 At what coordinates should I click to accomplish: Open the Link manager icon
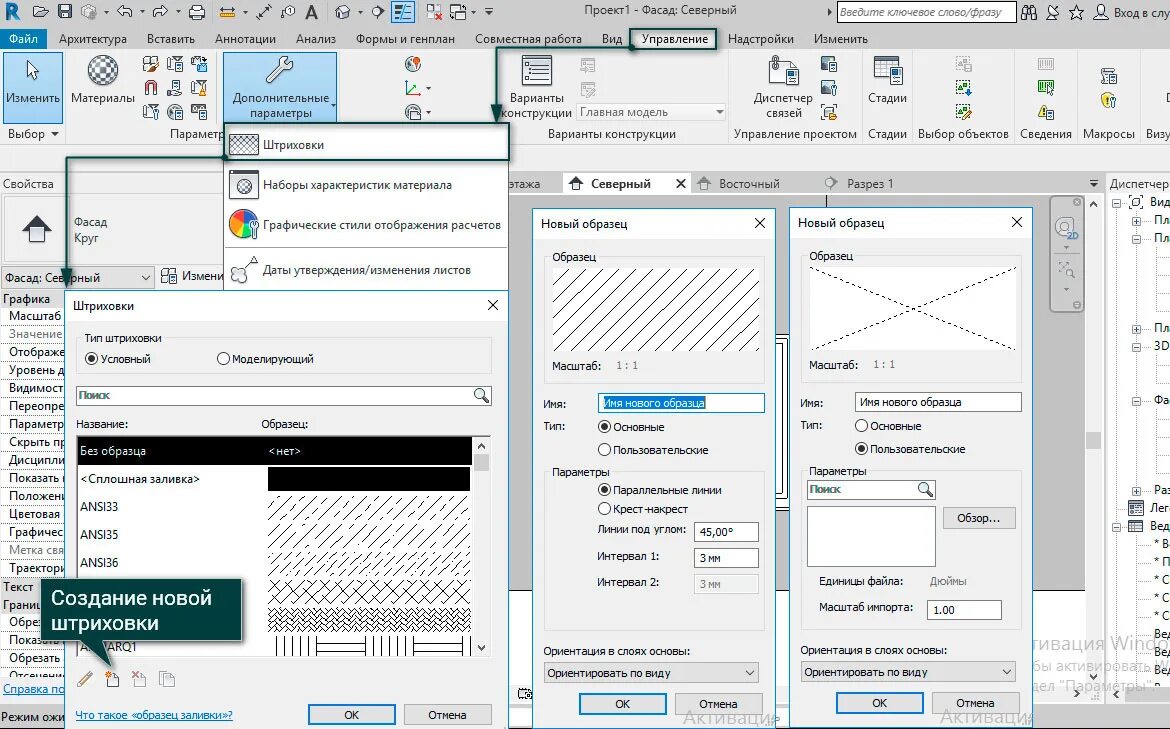[783, 71]
